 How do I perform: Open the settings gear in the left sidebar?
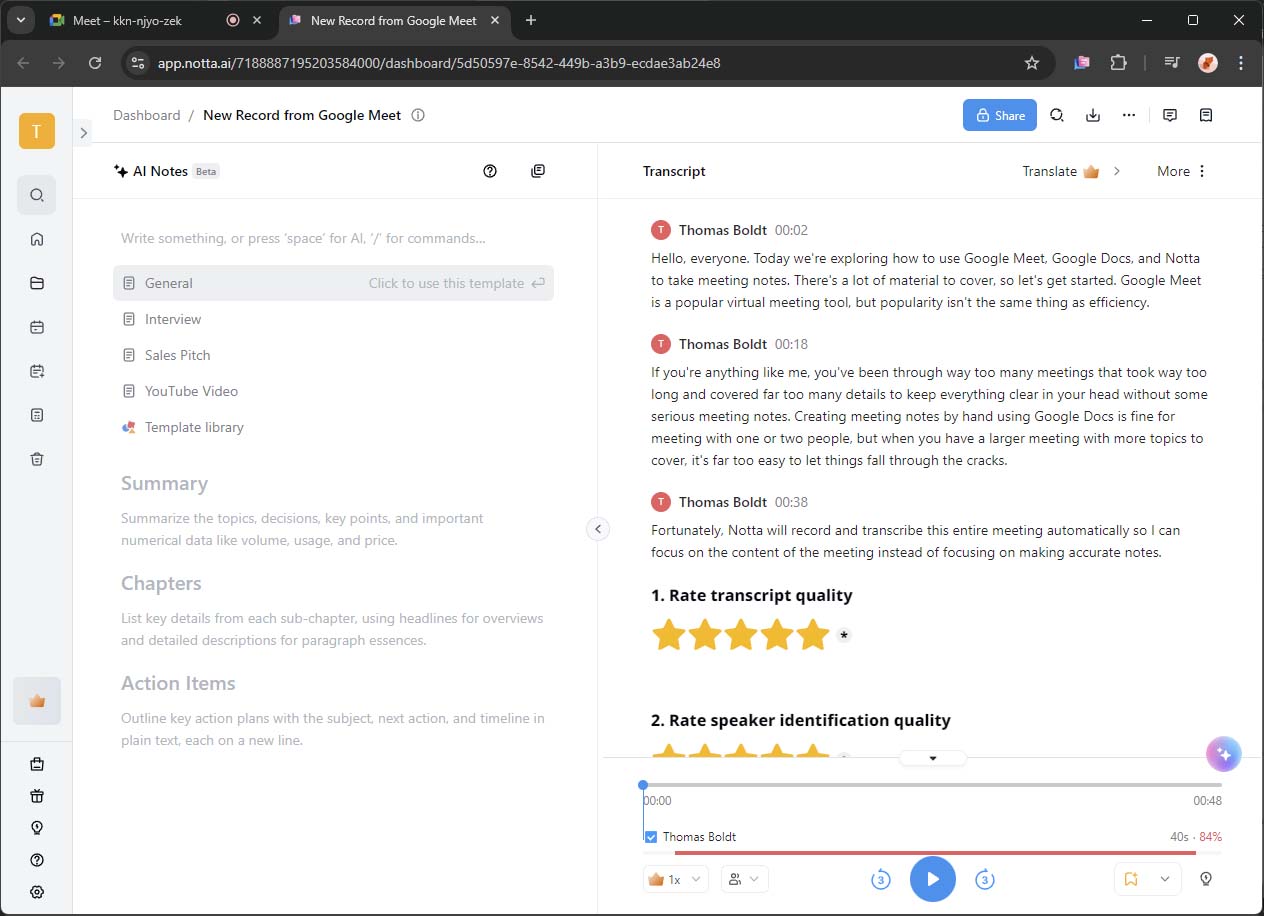(x=37, y=892)
